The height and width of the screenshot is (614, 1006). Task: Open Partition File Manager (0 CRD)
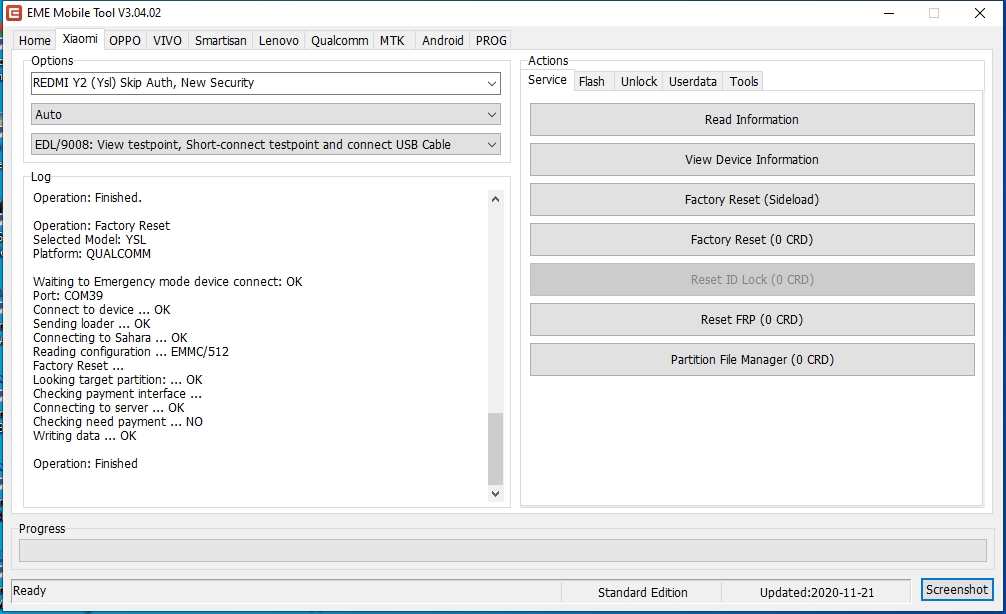click(x=752, y=359)
